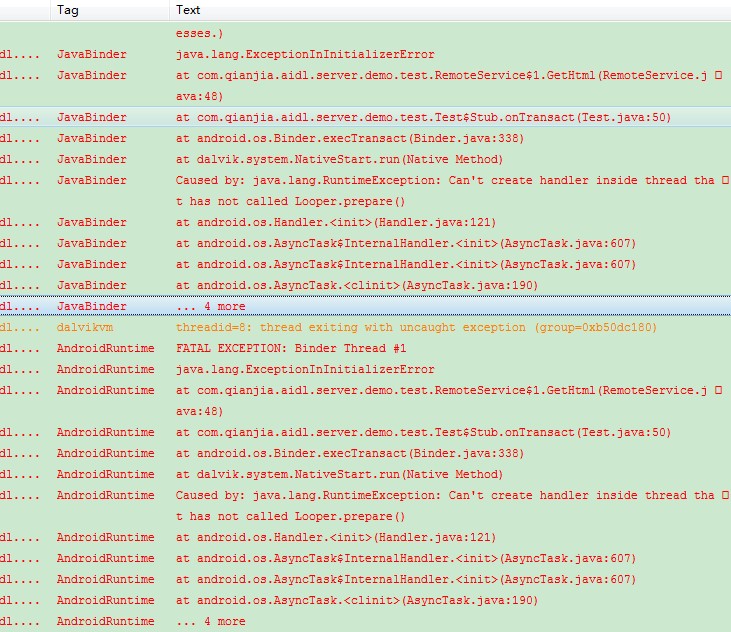Select JavaBinder row Binder.execTransact(Binder.java:338)

(366, 138)
